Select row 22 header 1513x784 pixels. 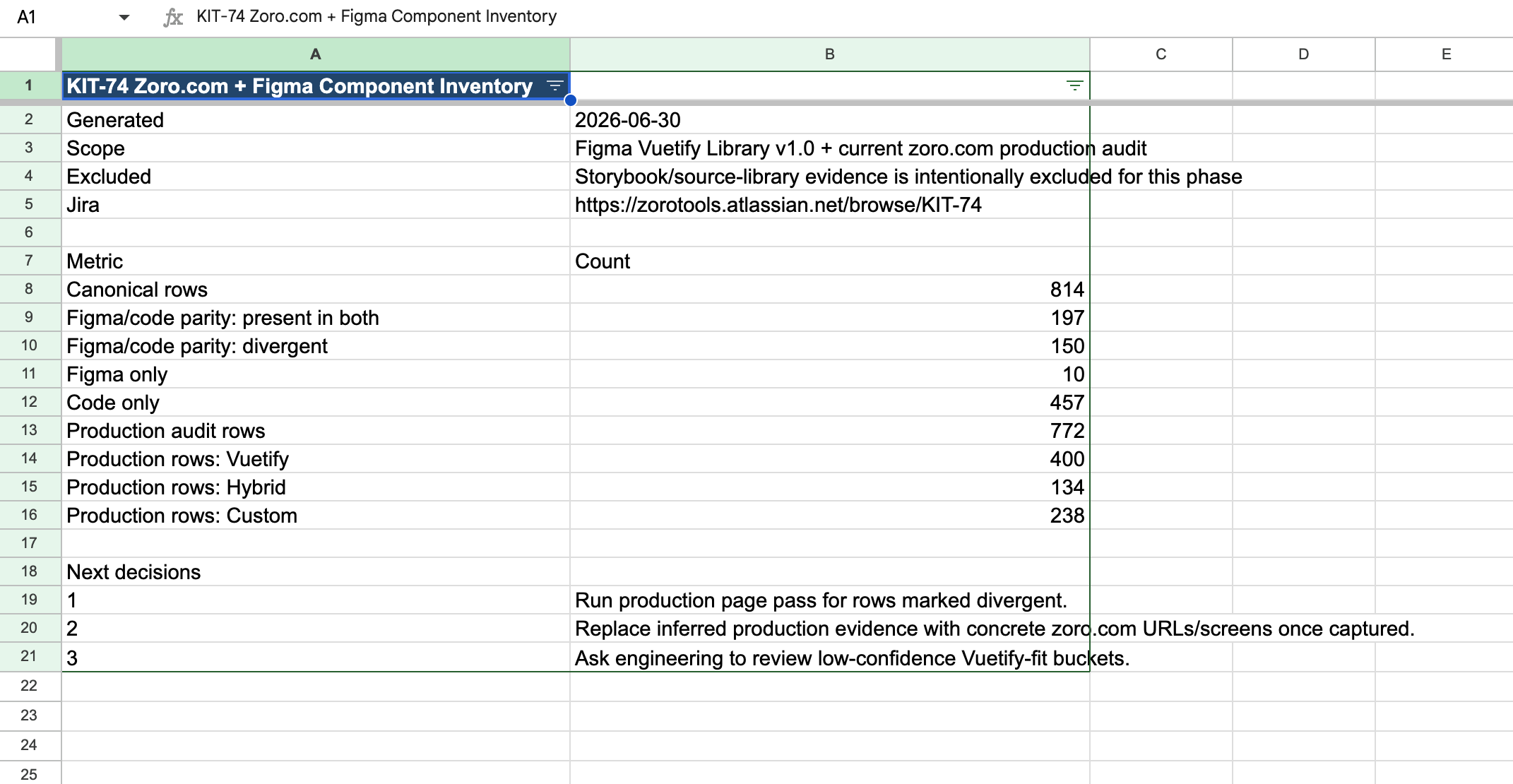click(28, 686)
